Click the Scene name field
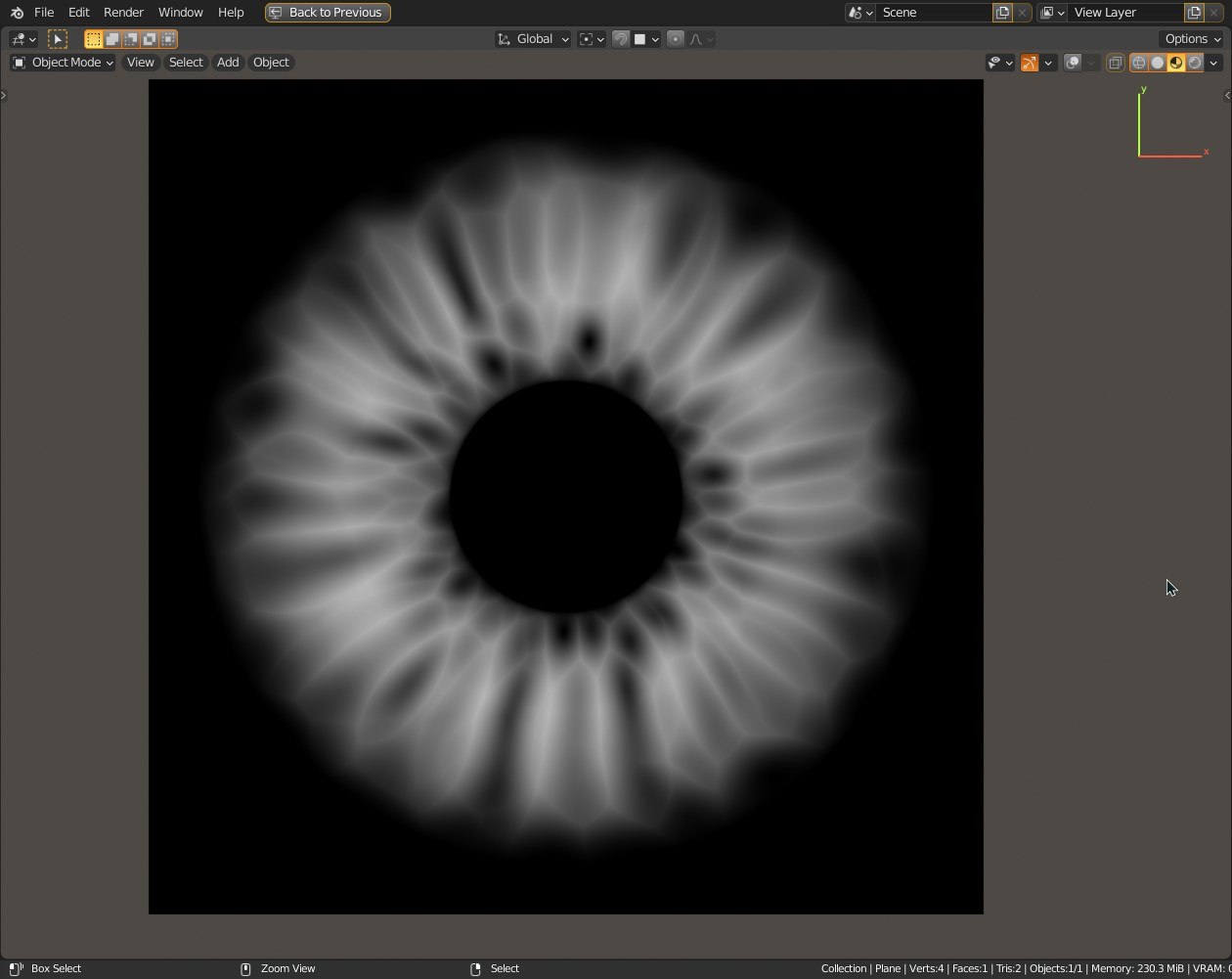The height and width of the screenshot is (979, 1232). point(934,13)
